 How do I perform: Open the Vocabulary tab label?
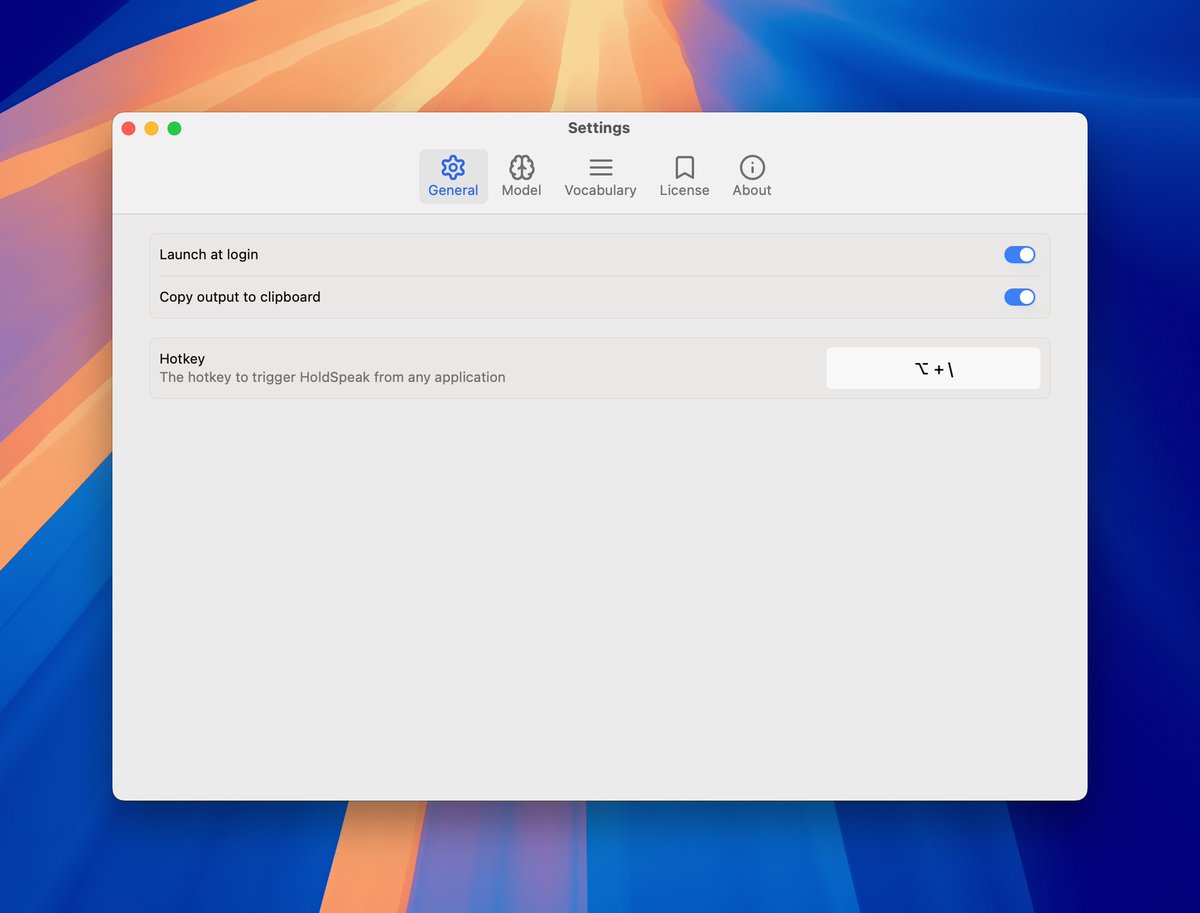coord(600,190)
